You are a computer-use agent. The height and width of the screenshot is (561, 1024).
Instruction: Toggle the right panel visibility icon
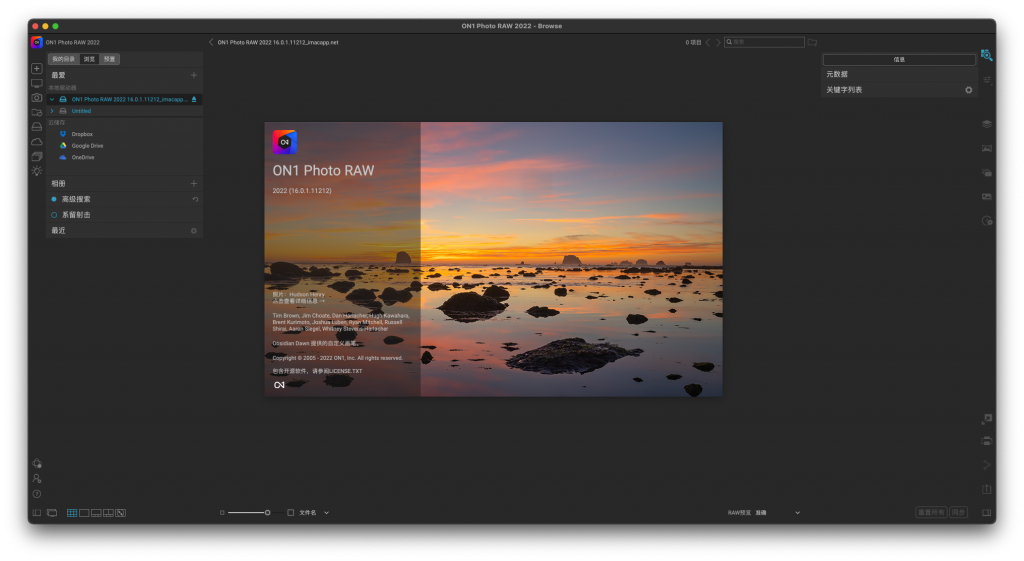point(987,513)
